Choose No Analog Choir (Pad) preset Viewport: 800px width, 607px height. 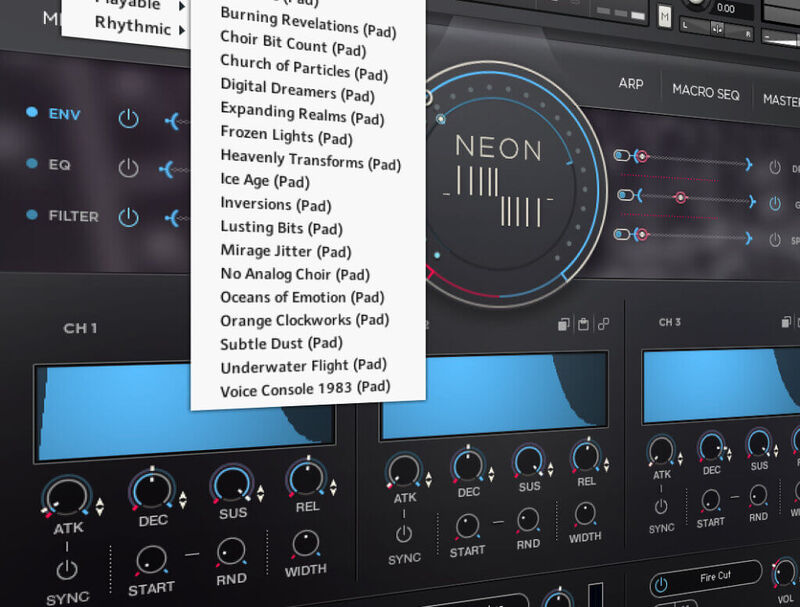tap(295, 274)
